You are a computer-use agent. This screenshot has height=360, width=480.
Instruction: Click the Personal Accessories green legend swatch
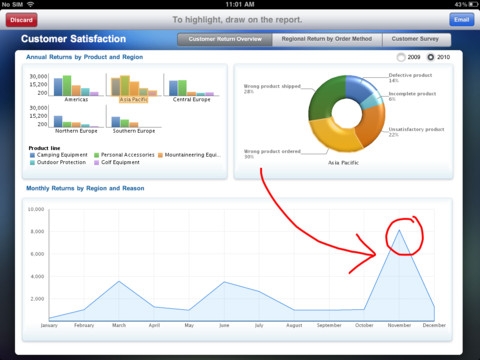click(x=97, y=155)
